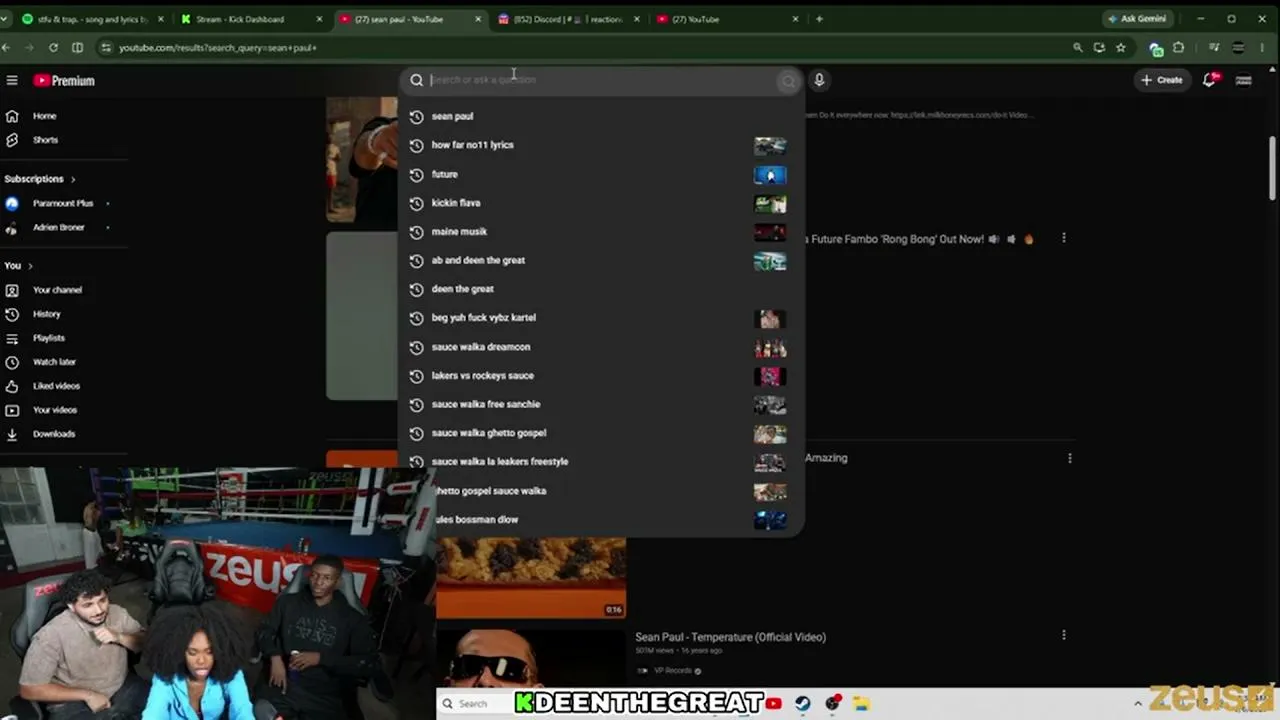The image size is (1280, 720).
Task: Focus the YouTube search input field
Action: (603, 80)
